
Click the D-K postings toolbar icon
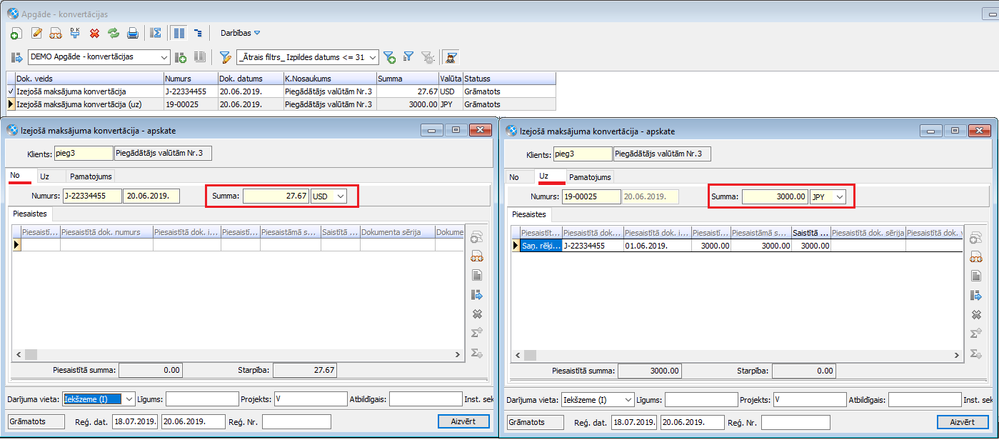(x=75, y=32)
